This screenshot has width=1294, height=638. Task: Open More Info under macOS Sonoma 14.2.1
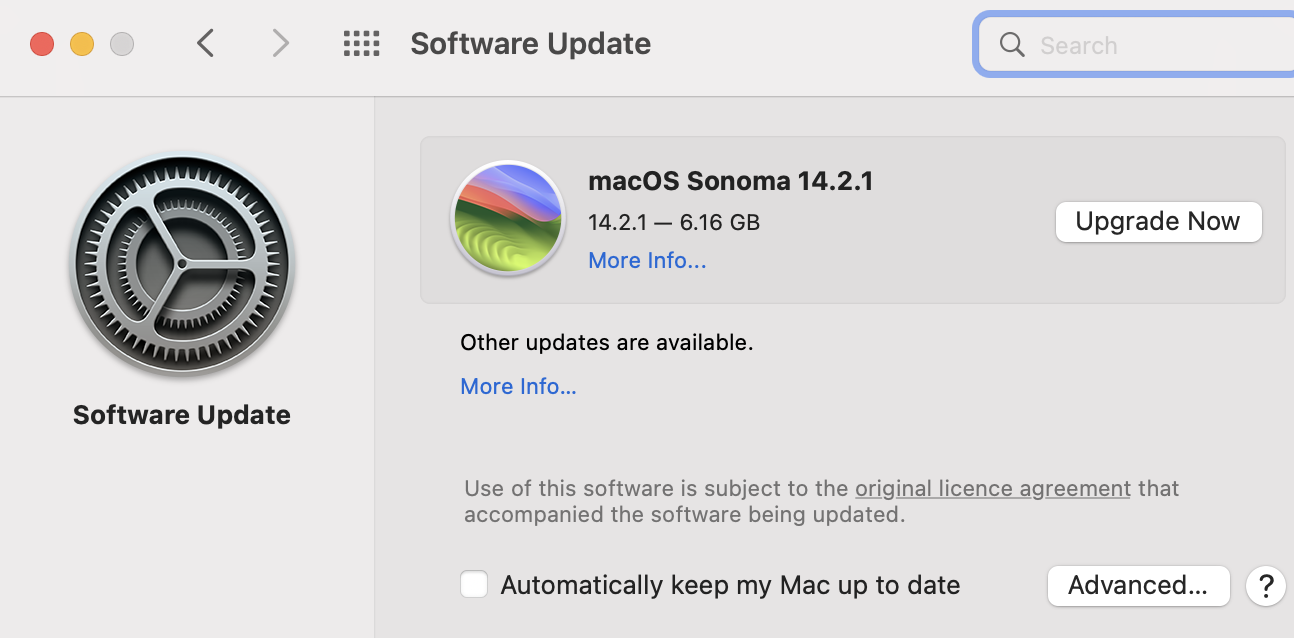[647, 261]
